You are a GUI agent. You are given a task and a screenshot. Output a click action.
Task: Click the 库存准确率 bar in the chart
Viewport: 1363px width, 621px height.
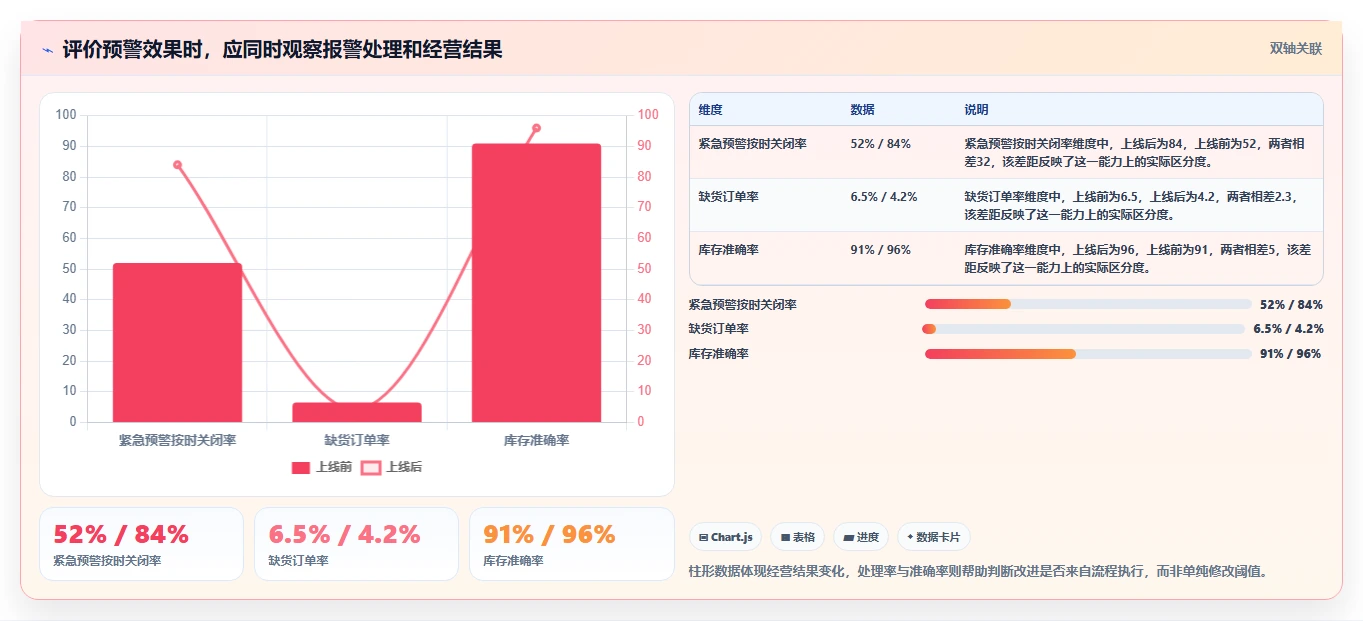(x=537, y=283)
